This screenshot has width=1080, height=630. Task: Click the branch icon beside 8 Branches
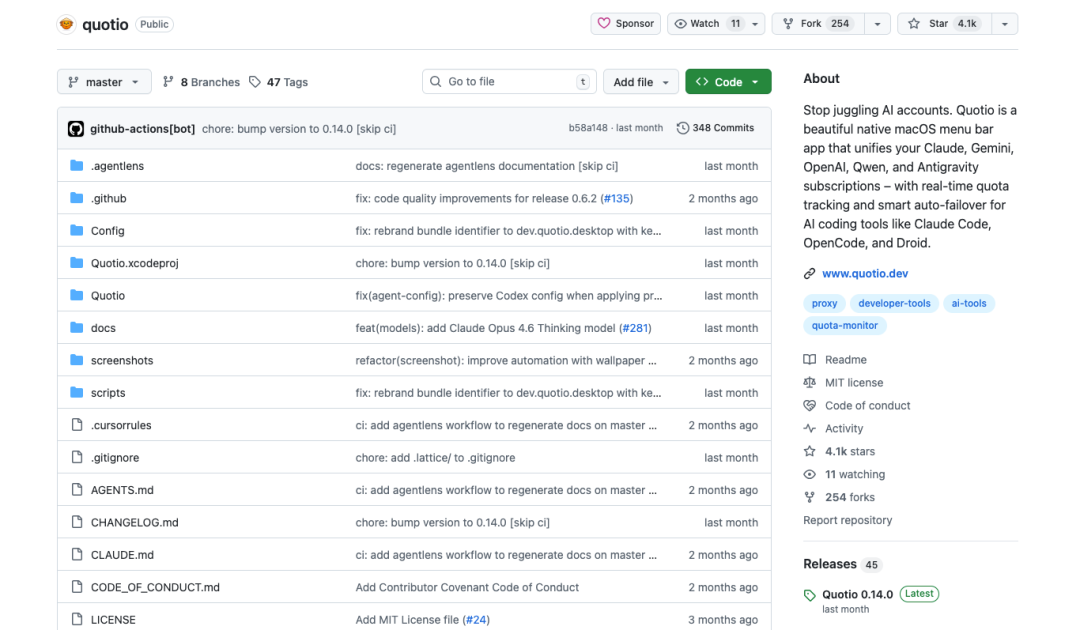[166, 82]
